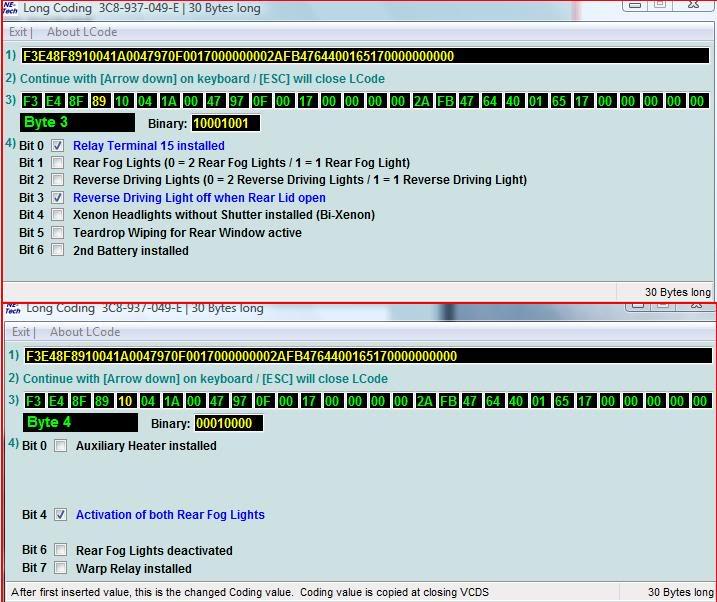
Task: Check Bit 6 Rear Fog Lights deactivated
Action: click(x=60, y=550)
